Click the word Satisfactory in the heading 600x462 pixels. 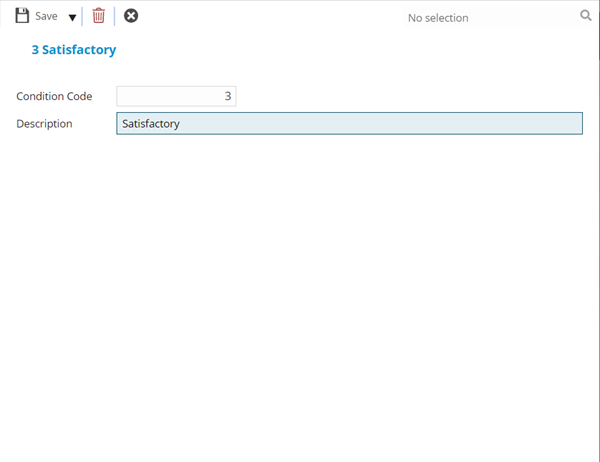[85, 49]
